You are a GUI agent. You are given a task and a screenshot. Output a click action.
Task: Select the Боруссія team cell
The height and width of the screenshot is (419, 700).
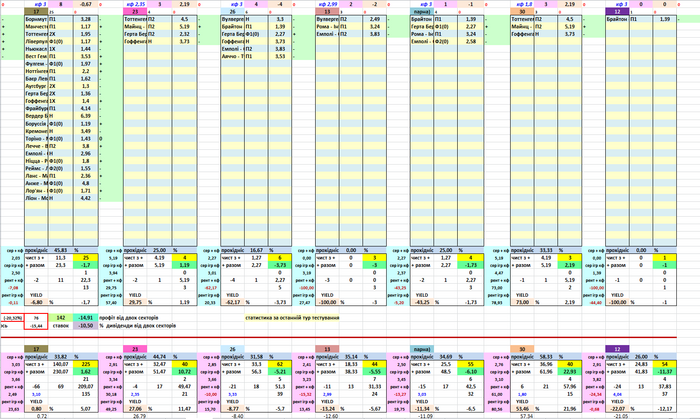coord(36,124)
